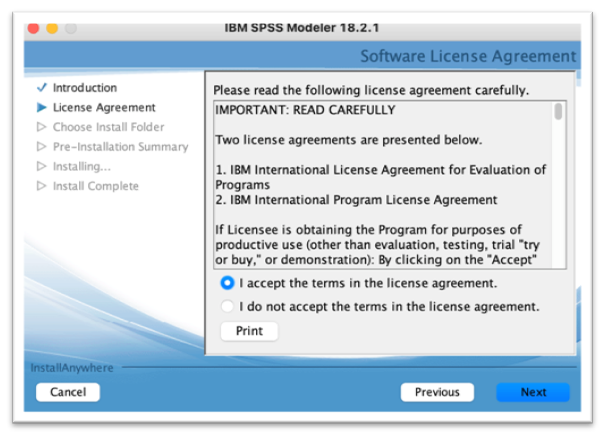Click the triangle icon beside Installing...
Screen dimensions: 602x439
(x=41, y=166)
